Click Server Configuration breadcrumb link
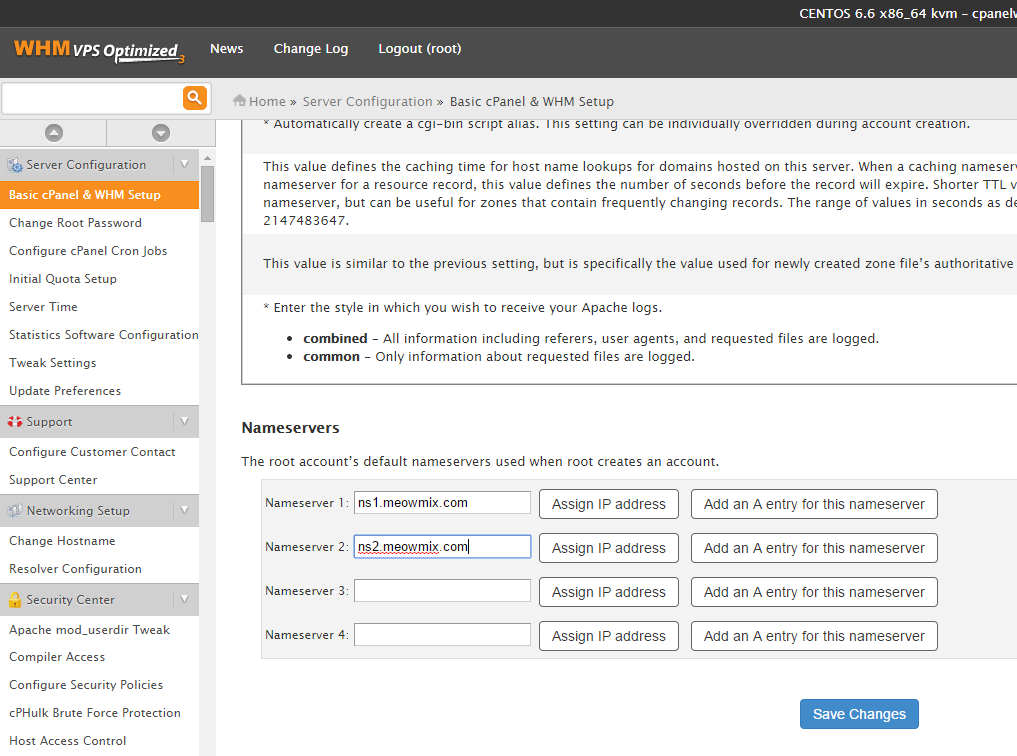 (367, 101)
